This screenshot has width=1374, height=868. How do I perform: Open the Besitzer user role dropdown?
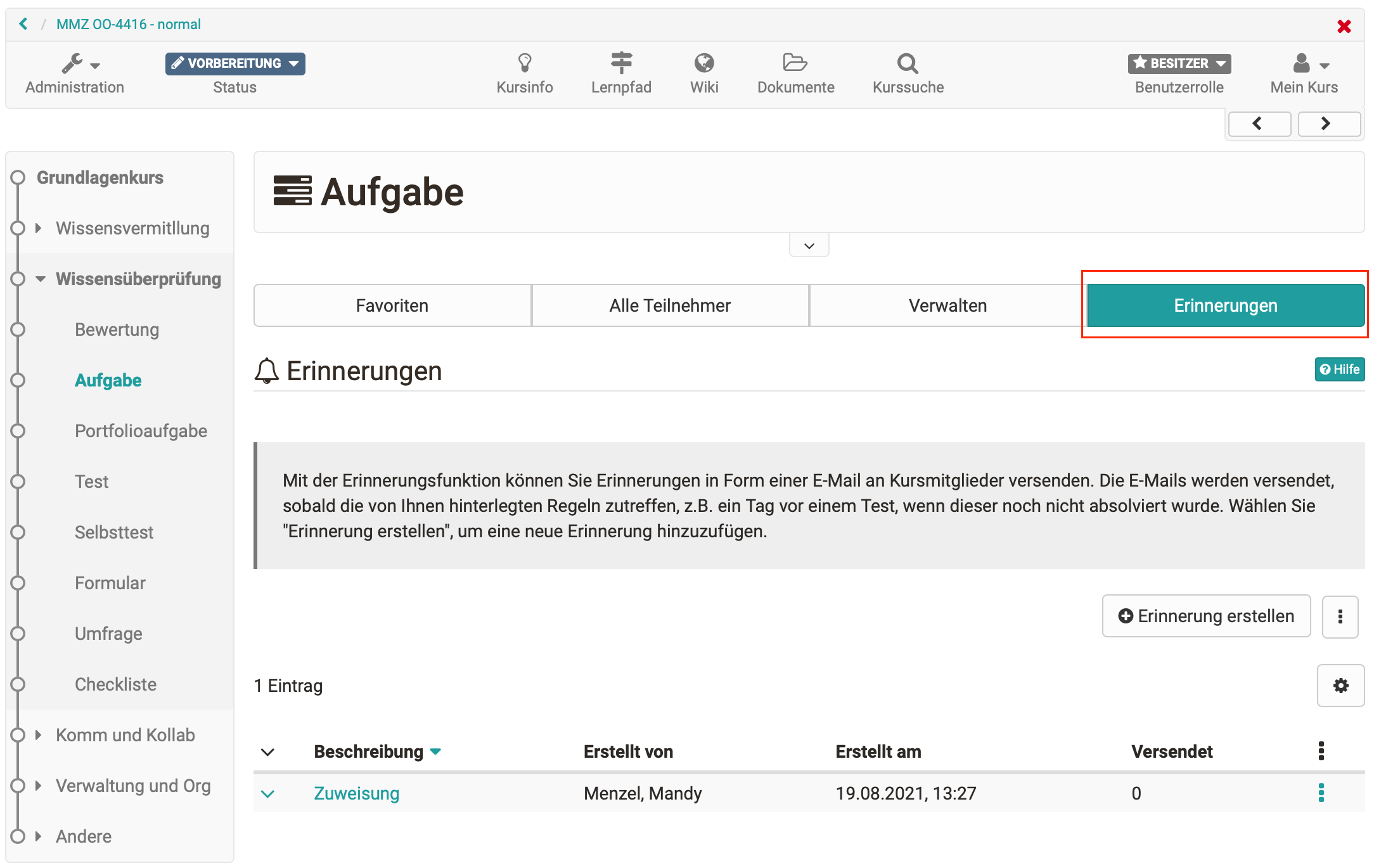[1179, 63]
